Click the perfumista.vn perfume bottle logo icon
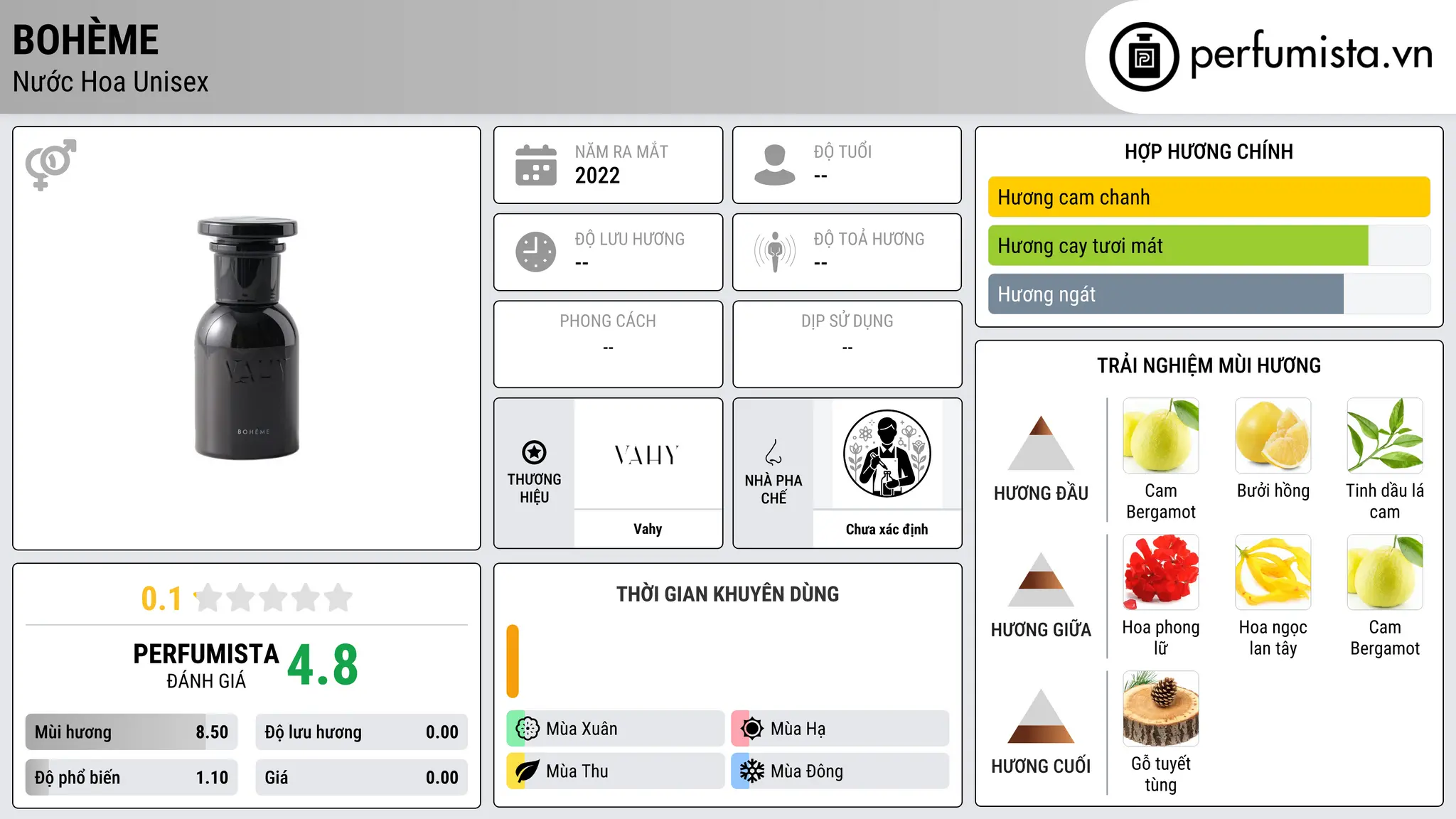This screenshot has height=819, width=1456. [1144, 57]
